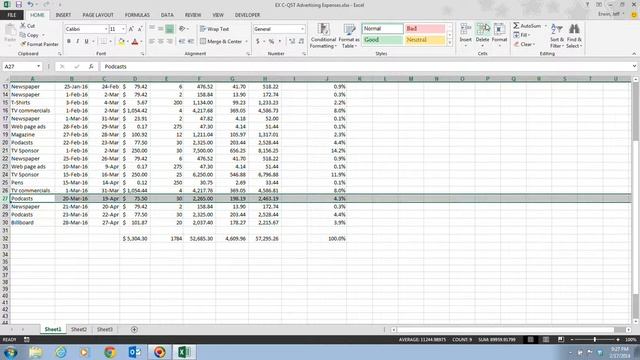Open the fill color dropdown arrow
Image resolution: width=640 pixels, height=360 pixels.
(x=127, y=41)
